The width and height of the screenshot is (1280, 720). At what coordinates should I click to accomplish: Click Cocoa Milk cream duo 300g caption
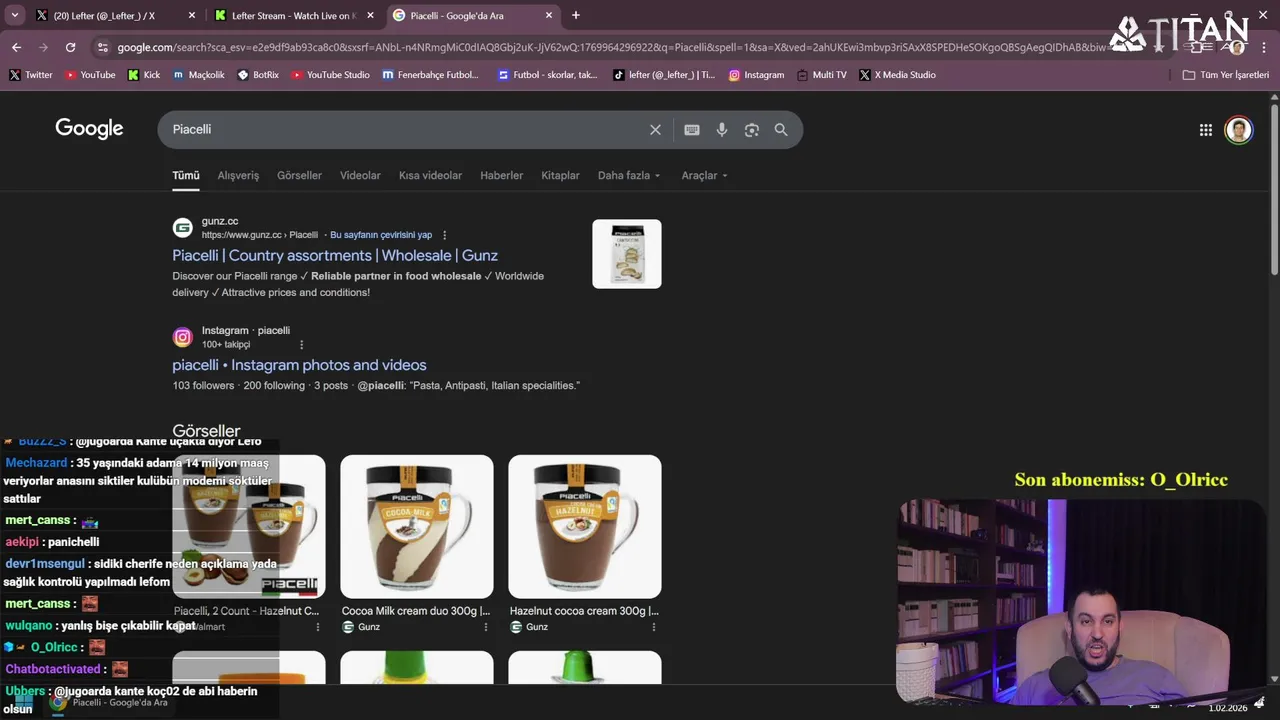(416, 611)
